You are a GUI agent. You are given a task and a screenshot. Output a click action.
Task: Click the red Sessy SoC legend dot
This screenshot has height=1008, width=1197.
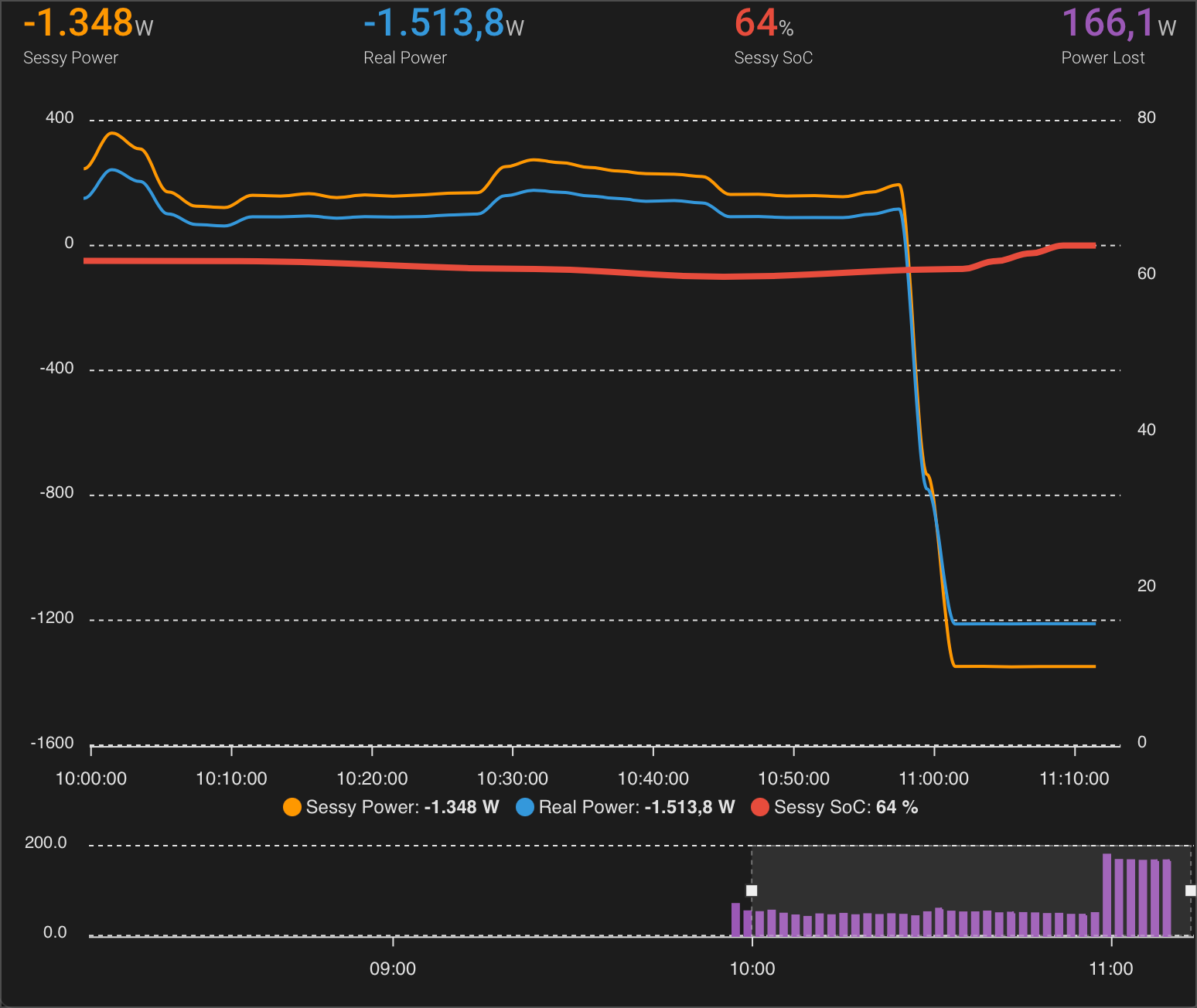(x=761, y=807)
